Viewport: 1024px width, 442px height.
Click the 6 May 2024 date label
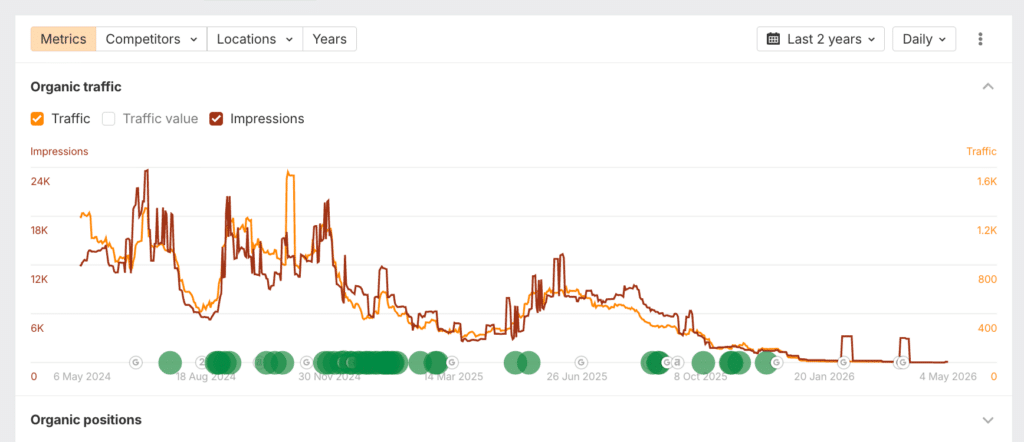[x=82, y=377]
